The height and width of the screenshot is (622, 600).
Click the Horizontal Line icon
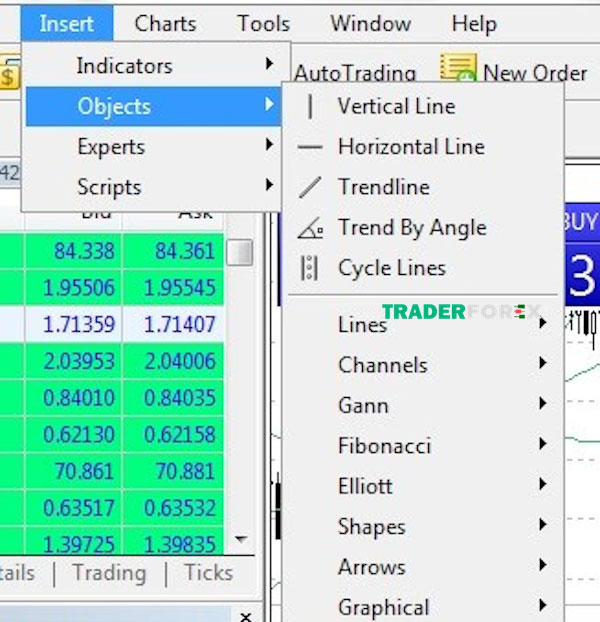pos(310,147)
